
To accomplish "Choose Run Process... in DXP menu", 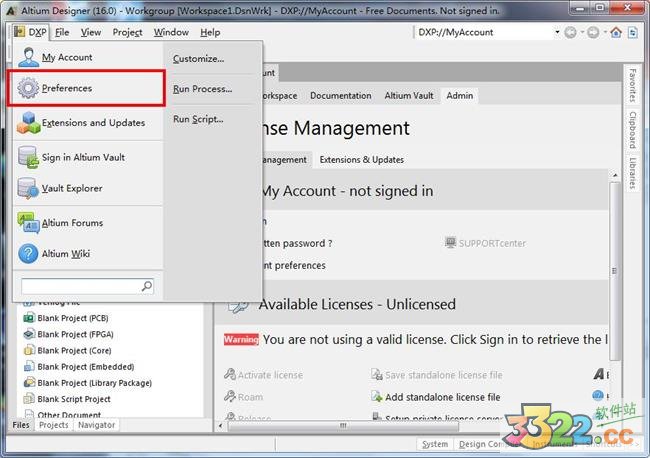I will (x=202, y=89).
